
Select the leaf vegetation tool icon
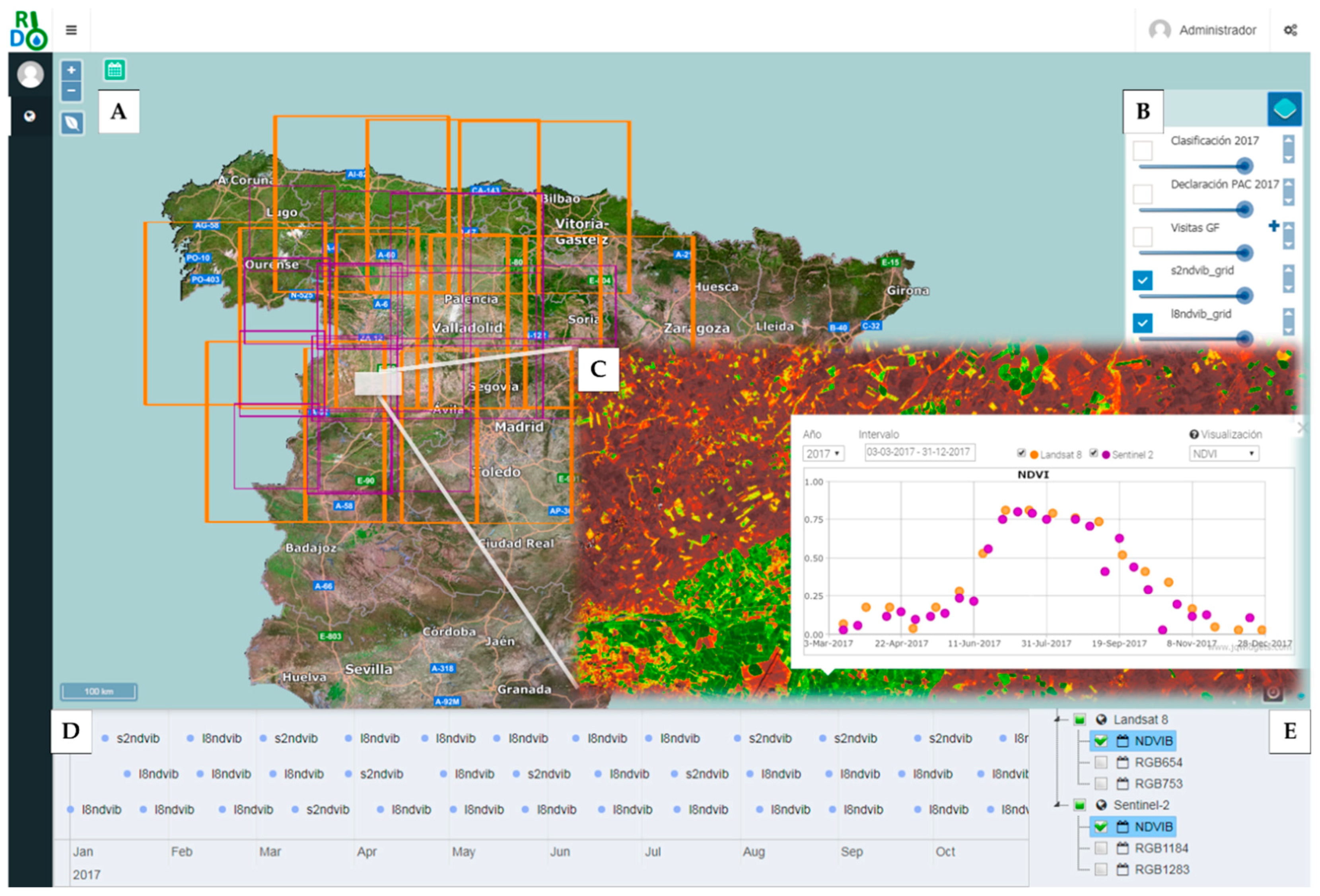pos(72,122)
